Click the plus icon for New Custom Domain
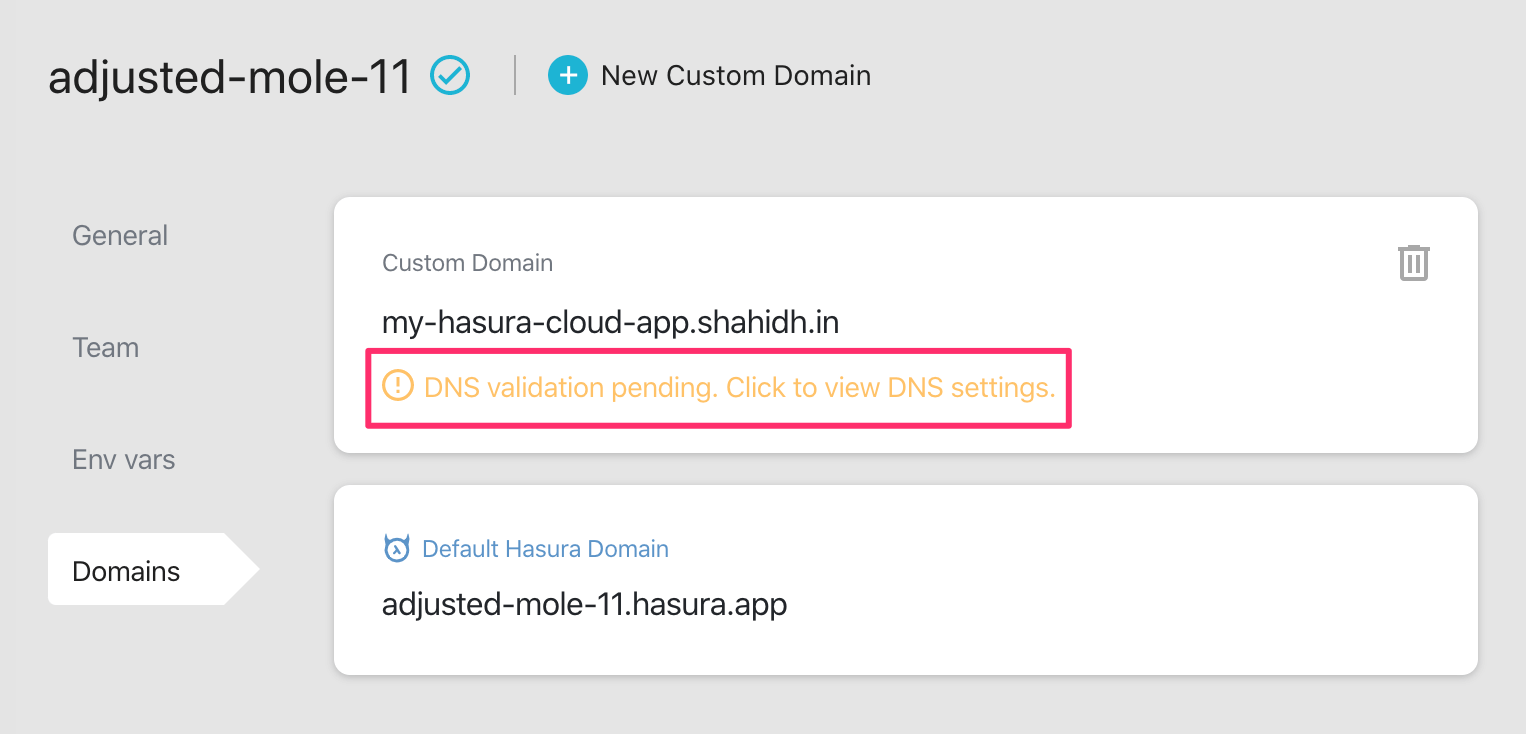 coord(567,76)
